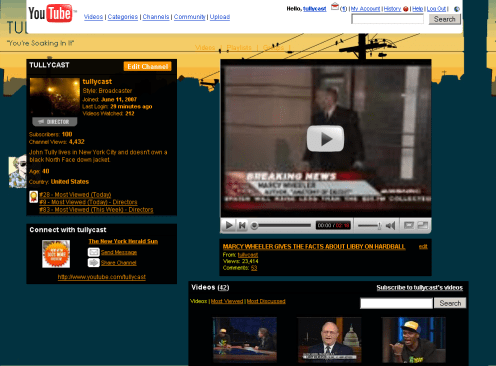Open the Videos link in top navigation
Viewport: 496px width, 366px height.
[93, 17]
